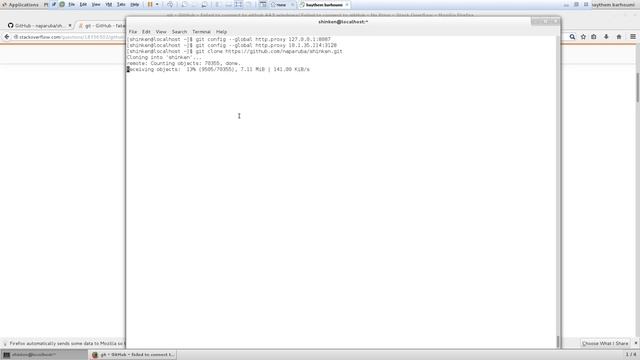This screenshot has width=640, height=360.
Task: Open the terminal View menu
Action: (x=161, y=32)
